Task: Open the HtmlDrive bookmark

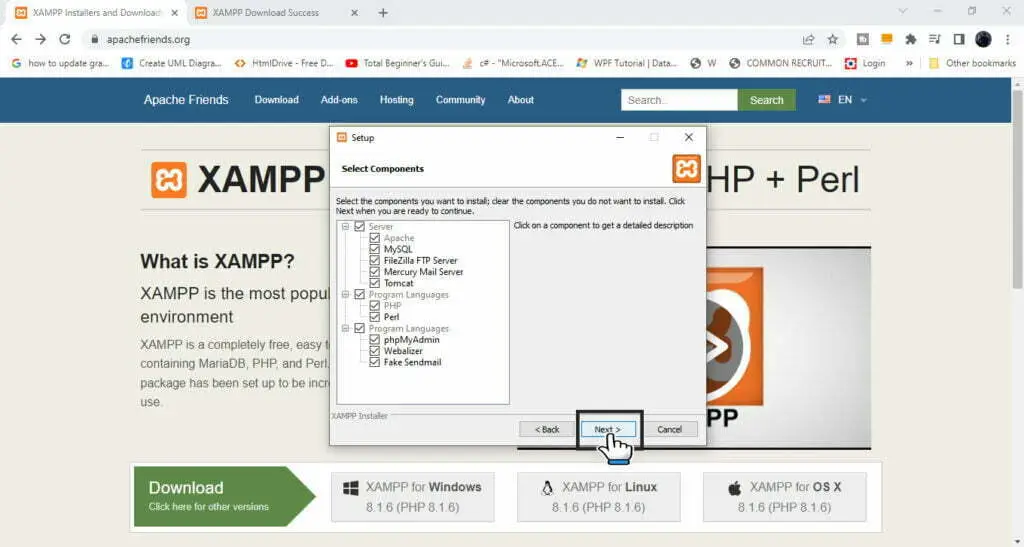Action: [284, 63]
